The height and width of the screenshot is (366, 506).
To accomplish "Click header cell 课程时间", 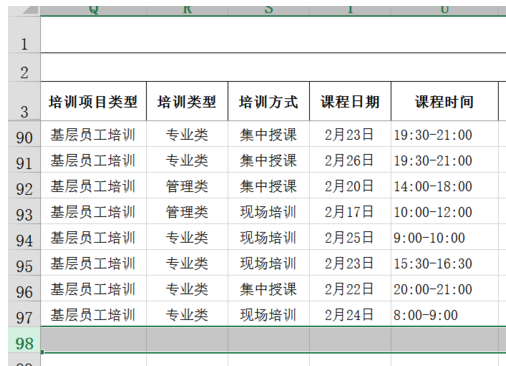I will 445,101.
